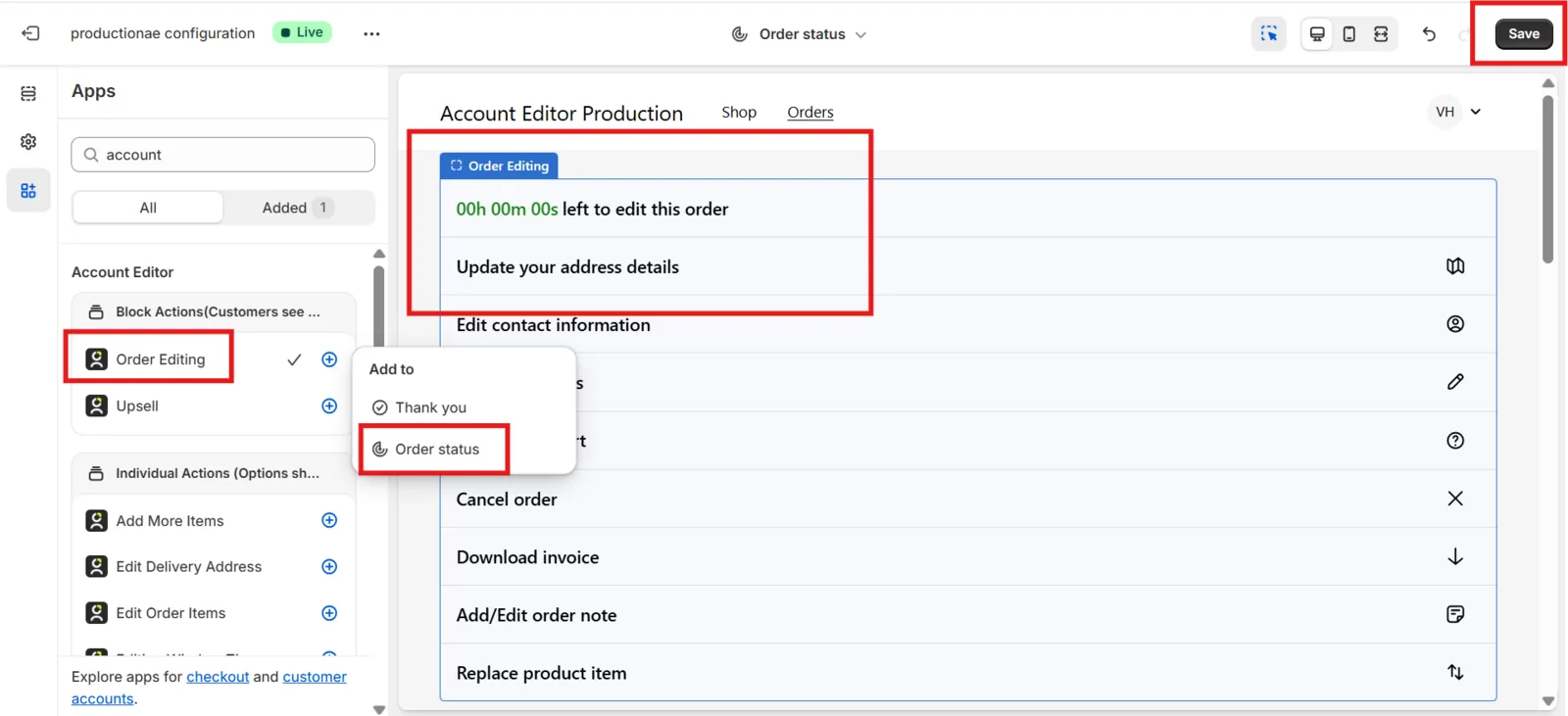The width and height of the screenshot is (1568, 716).
Task: Click the exit editor icon
Action: click(30, 33)
